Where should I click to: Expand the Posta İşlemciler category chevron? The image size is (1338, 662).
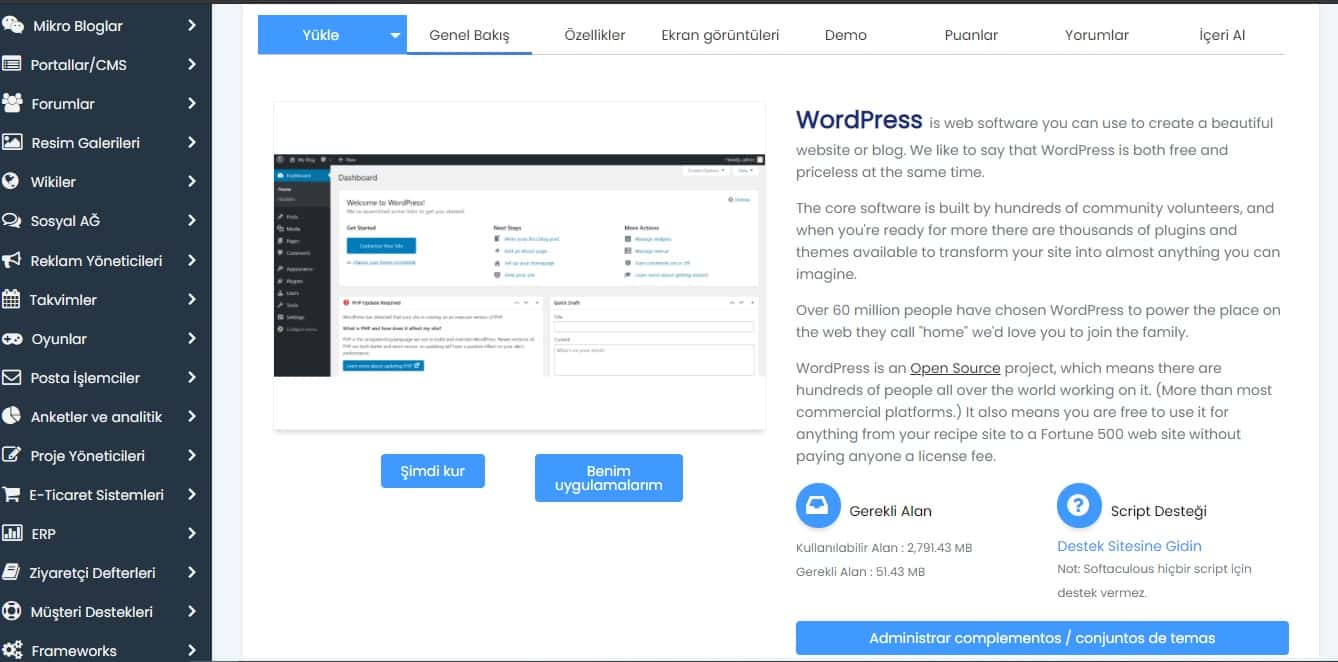click(x=192, y=378)
